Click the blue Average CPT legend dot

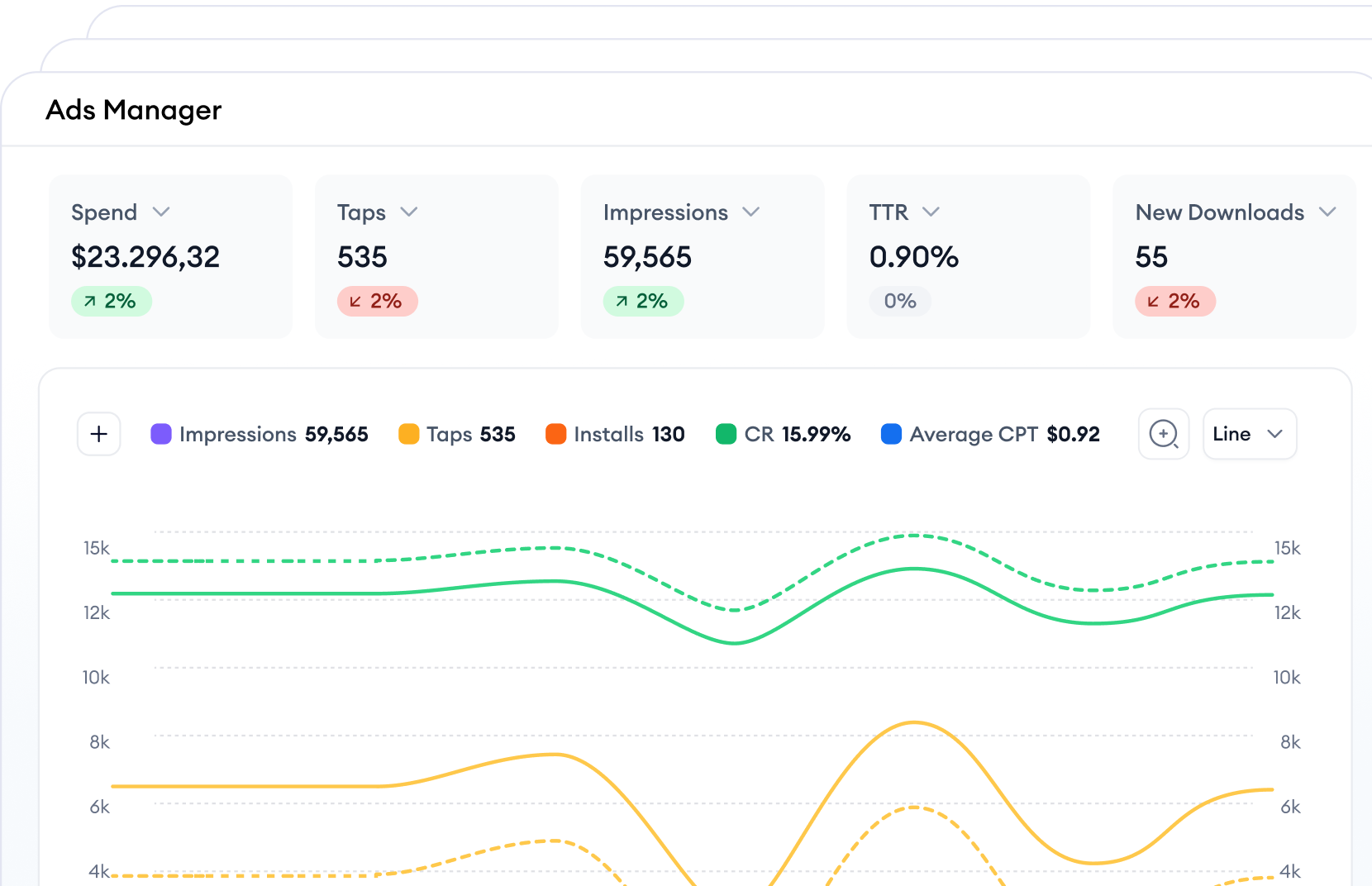891,434
